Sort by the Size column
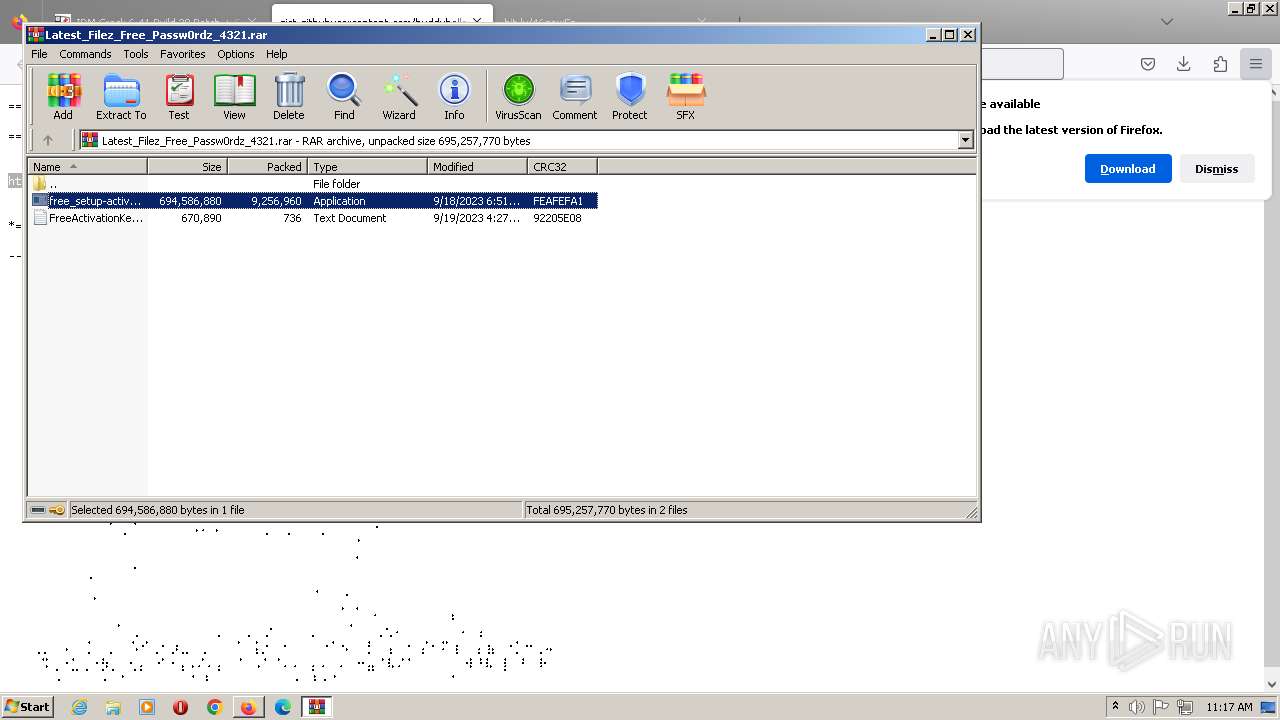Screen dimensions: 1280x720 (x=188, y=167)
